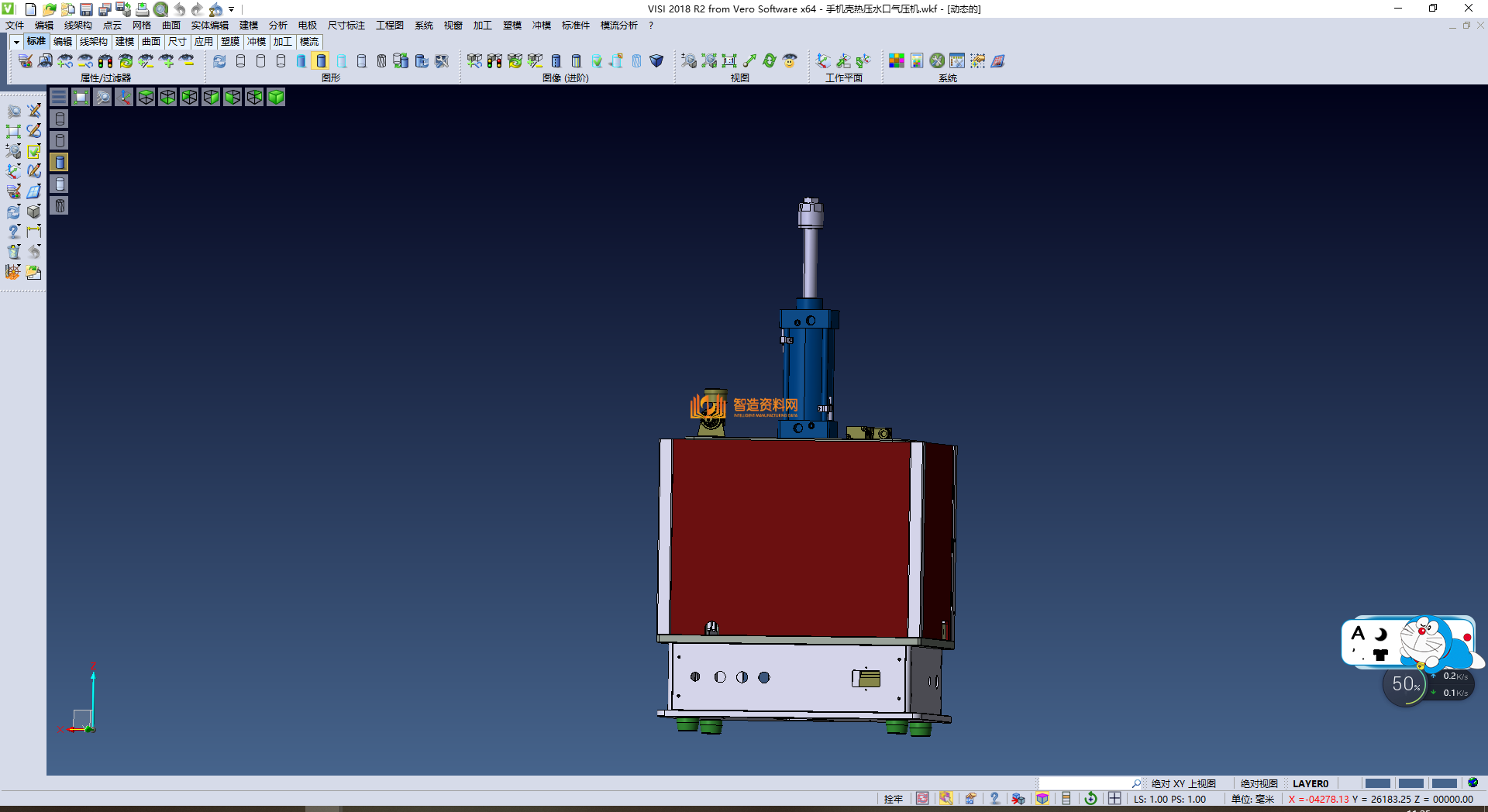Toggle shaded display mode in viewport side bar
The height and width of the screenshot is (812, 1488).
click(x=60, y=162)
